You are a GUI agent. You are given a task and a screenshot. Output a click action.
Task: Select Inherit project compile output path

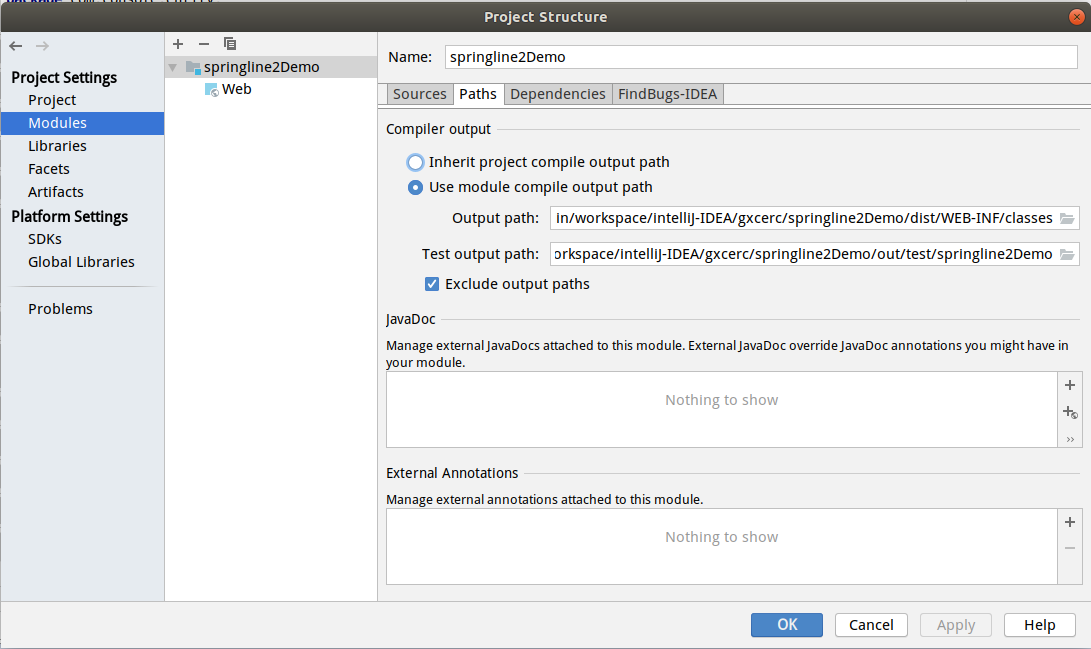pyautogui.click(x=416, y=162)
